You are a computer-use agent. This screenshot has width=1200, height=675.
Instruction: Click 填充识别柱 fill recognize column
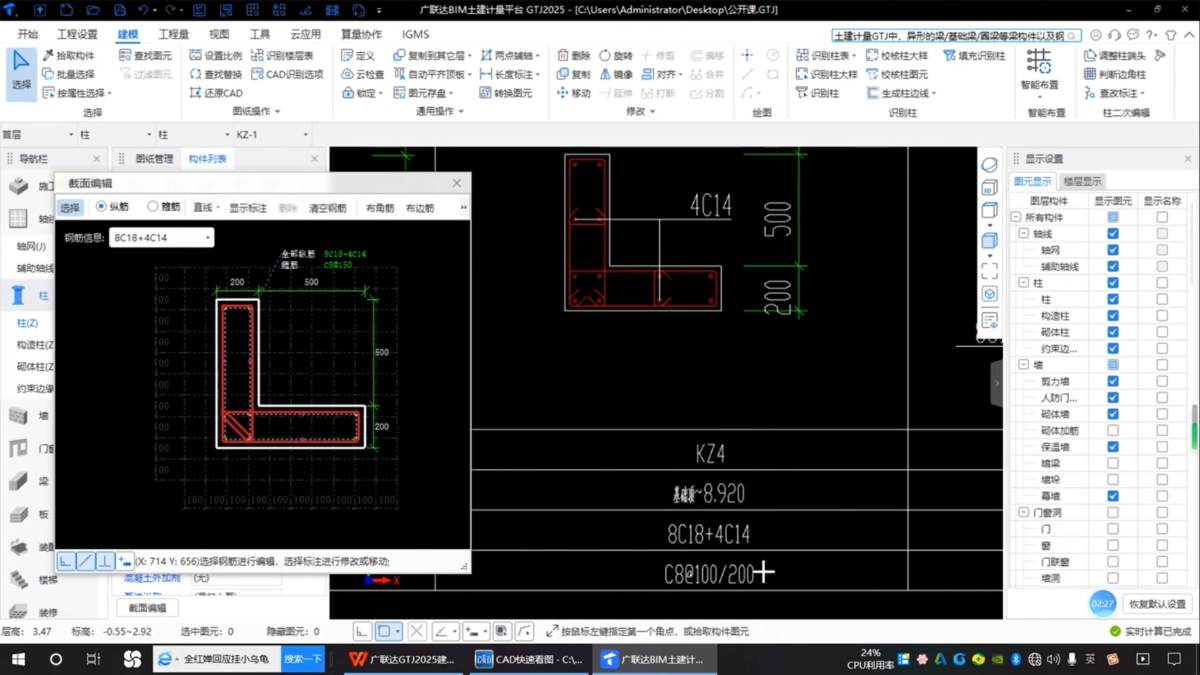(975, 56)
